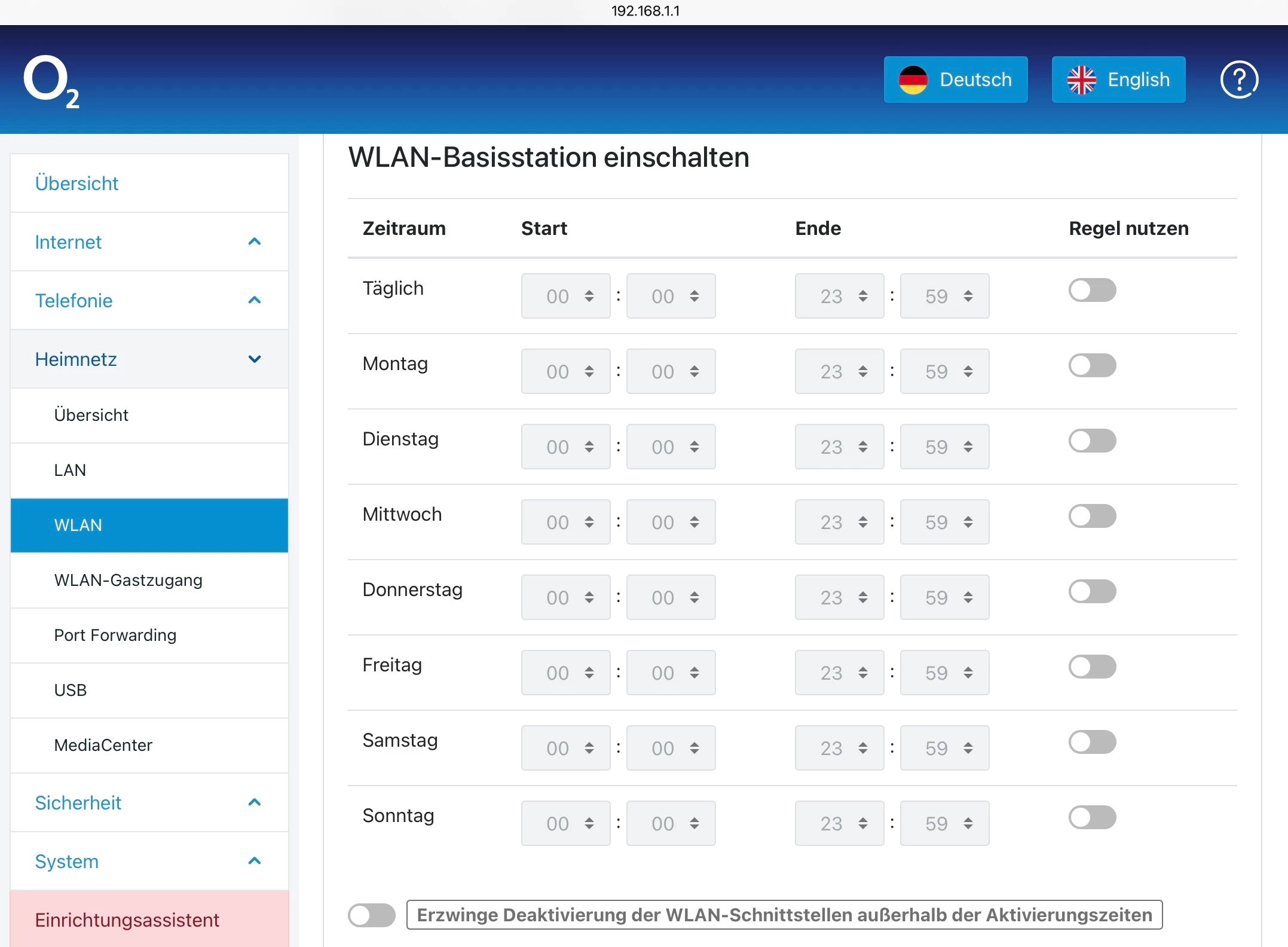The image size is (1288, 947).
Task: Click the UK flag icon
Action: (x=1081, y=80)
